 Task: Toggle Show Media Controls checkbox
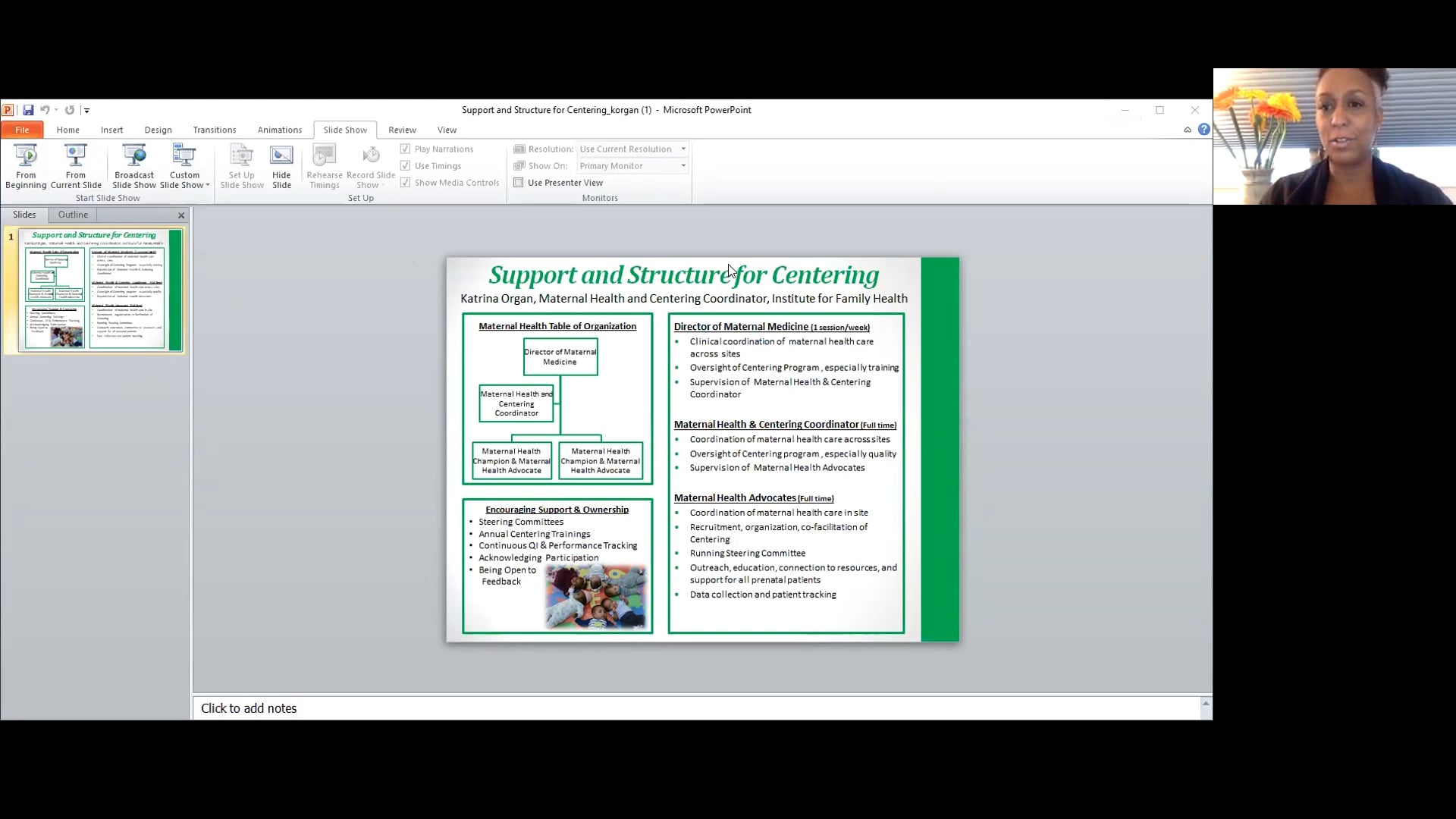405,182
